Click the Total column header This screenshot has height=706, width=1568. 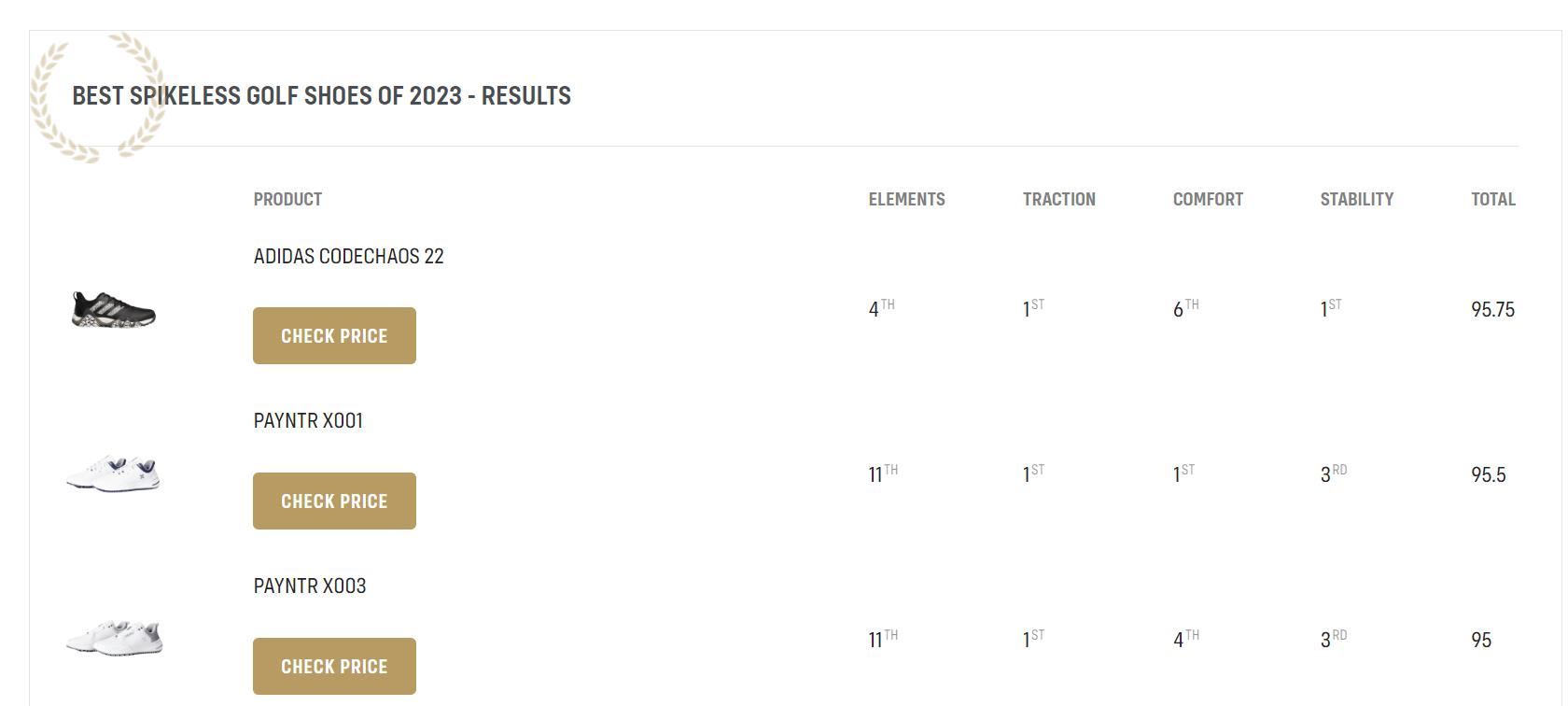[1492, 199]
